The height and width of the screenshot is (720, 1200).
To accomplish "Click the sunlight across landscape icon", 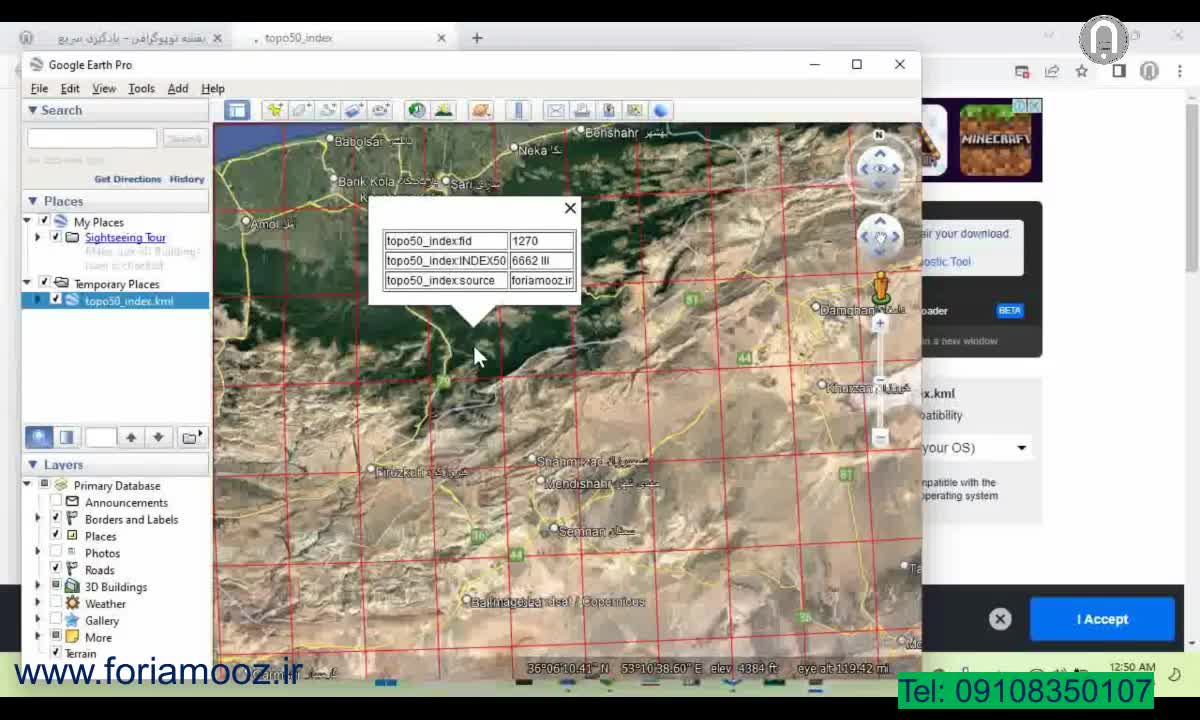I will pos(443,111).
